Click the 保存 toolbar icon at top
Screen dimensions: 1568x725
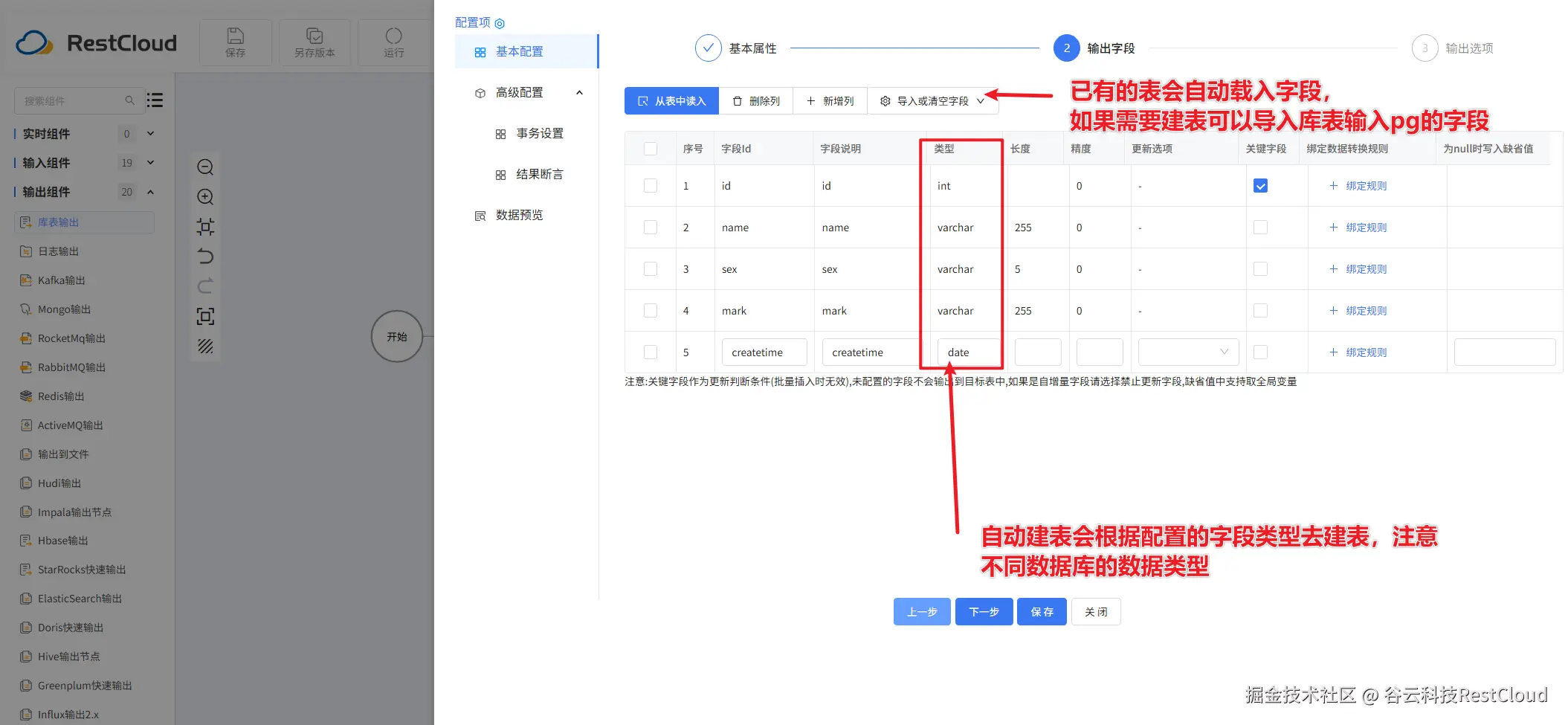[x=235, y=41]
